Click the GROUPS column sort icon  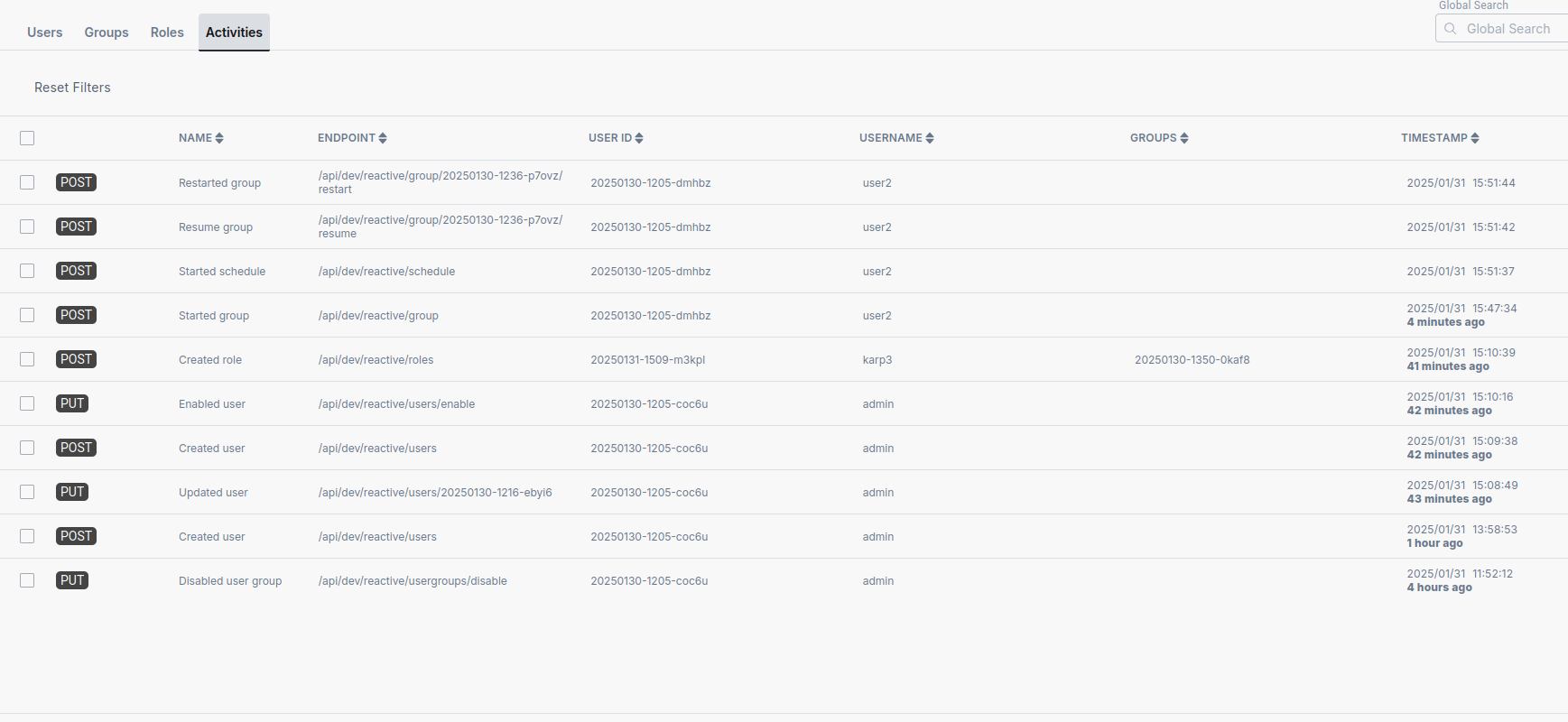[x=1184, y=138]
